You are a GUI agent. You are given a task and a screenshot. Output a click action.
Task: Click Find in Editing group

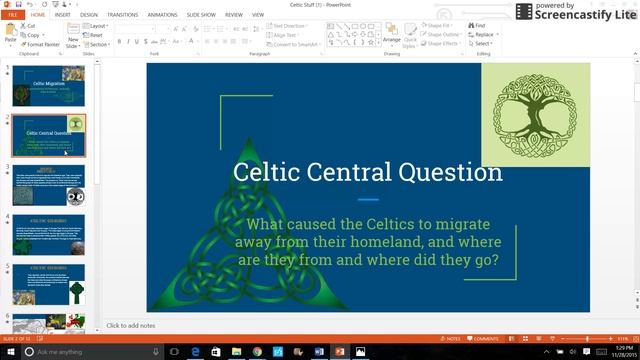pos(477,25)
